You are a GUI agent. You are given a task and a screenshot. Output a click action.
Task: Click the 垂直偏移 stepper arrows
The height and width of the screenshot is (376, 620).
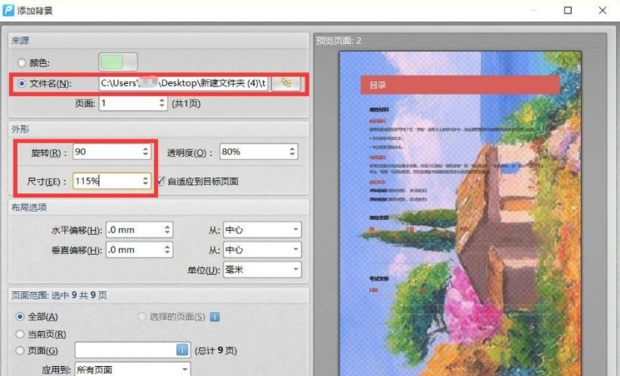pyautogui.click(x=167, y=249)
